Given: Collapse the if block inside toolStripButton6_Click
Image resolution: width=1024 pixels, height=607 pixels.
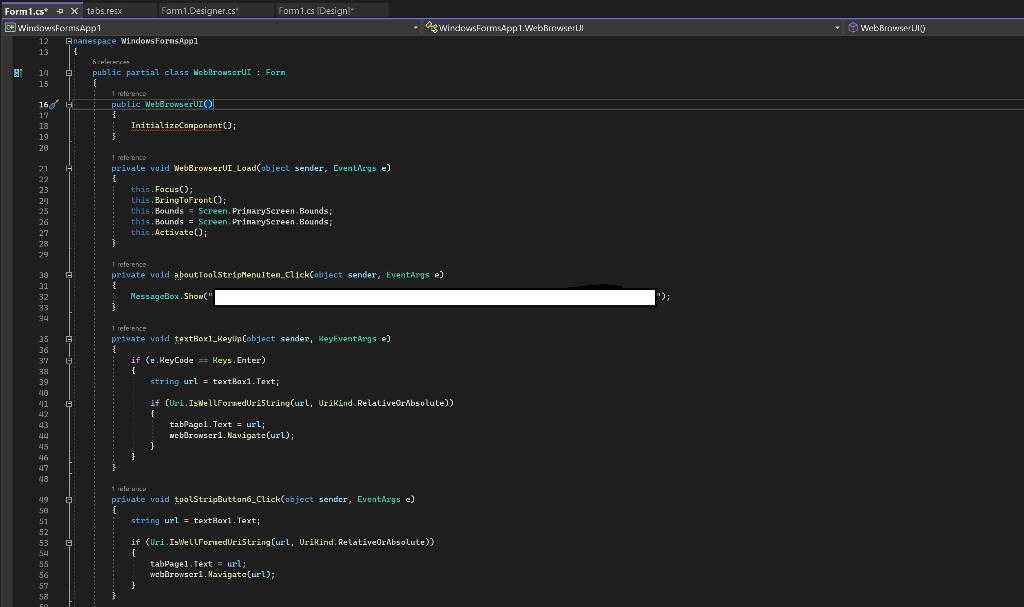Looking at the screenshot, I should (x=68, y=542).
